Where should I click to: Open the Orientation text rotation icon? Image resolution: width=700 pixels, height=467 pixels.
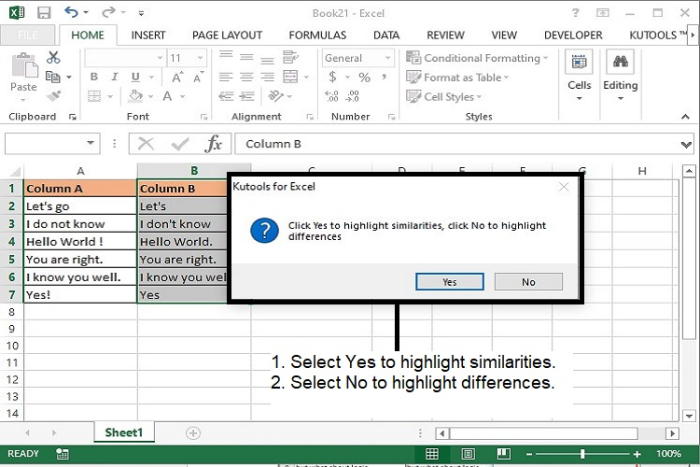276,96
